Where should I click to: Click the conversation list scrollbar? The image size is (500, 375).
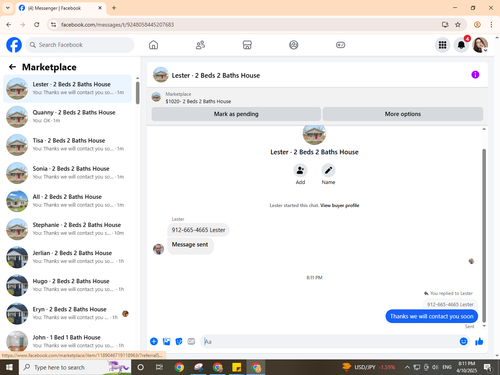(137, 93)
